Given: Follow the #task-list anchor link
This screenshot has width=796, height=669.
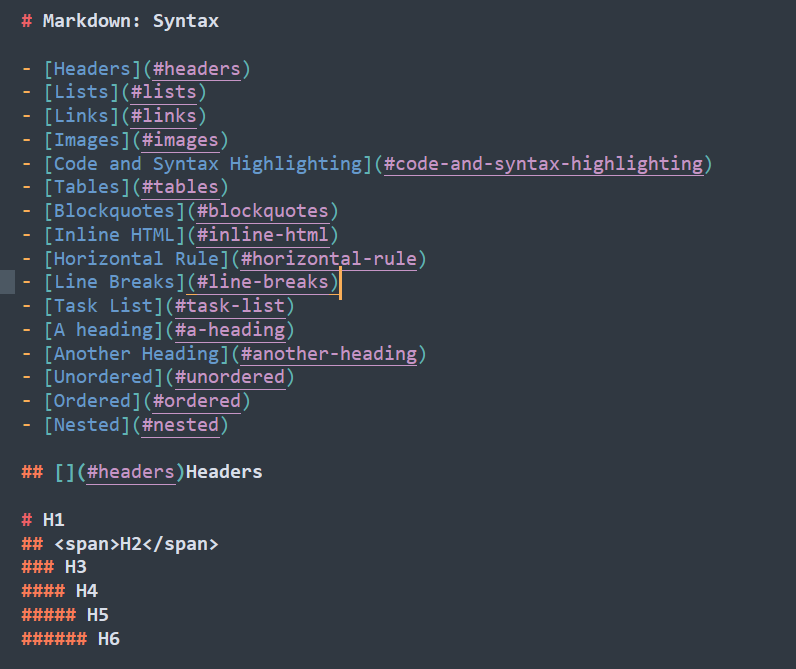Looking at the screenshot, I should [229, 306].
